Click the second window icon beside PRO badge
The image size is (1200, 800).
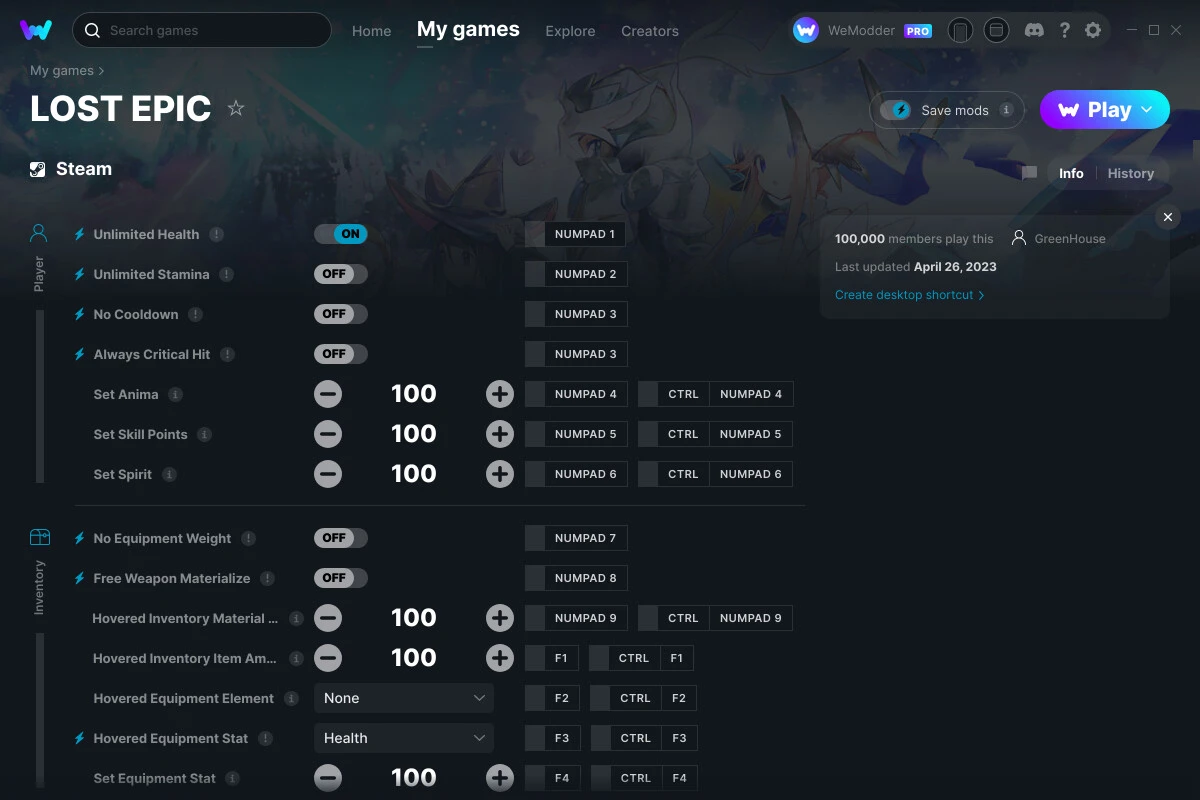tap(996, 30)
